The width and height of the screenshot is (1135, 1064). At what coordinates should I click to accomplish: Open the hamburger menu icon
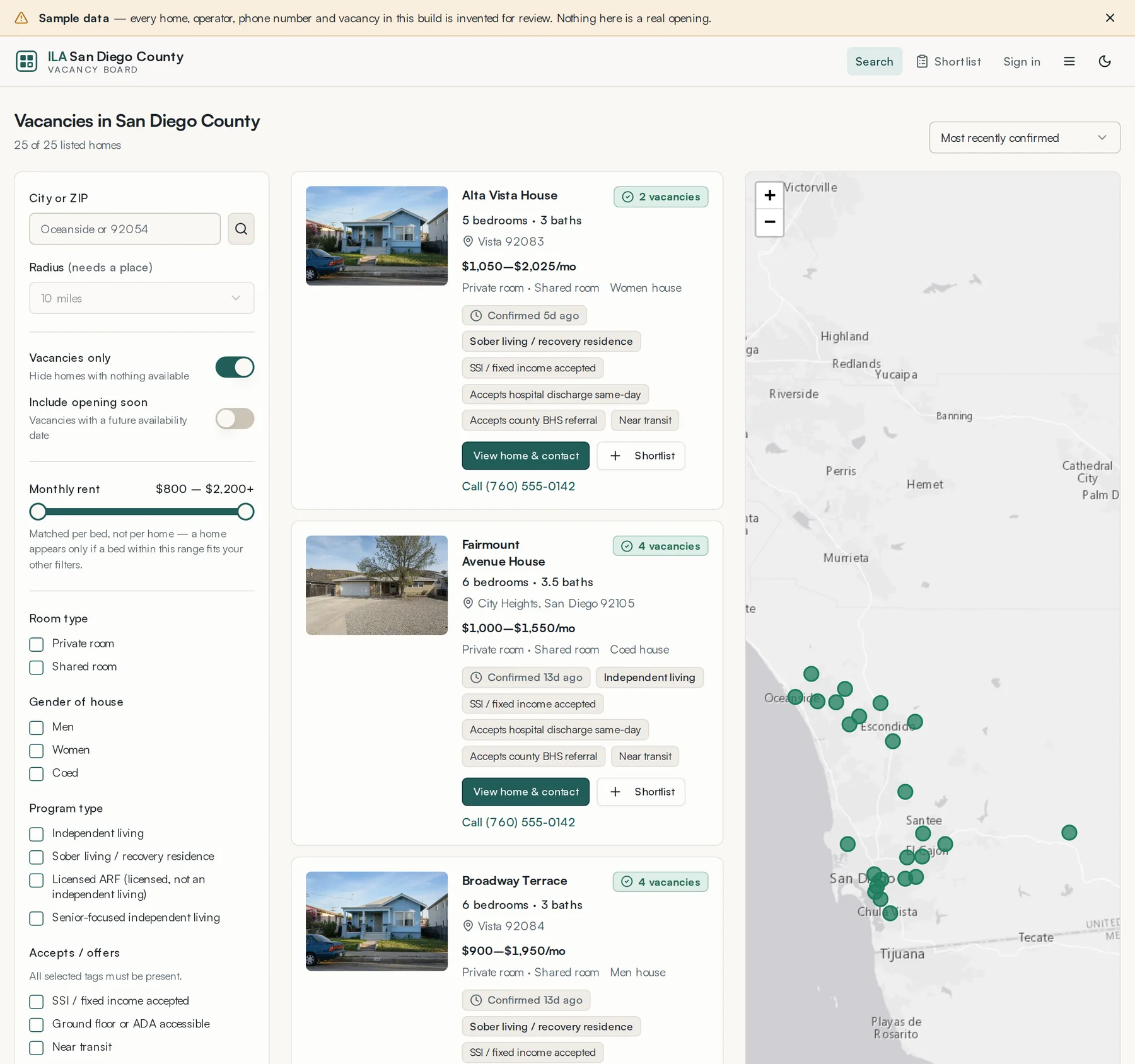coord(1069,61)
